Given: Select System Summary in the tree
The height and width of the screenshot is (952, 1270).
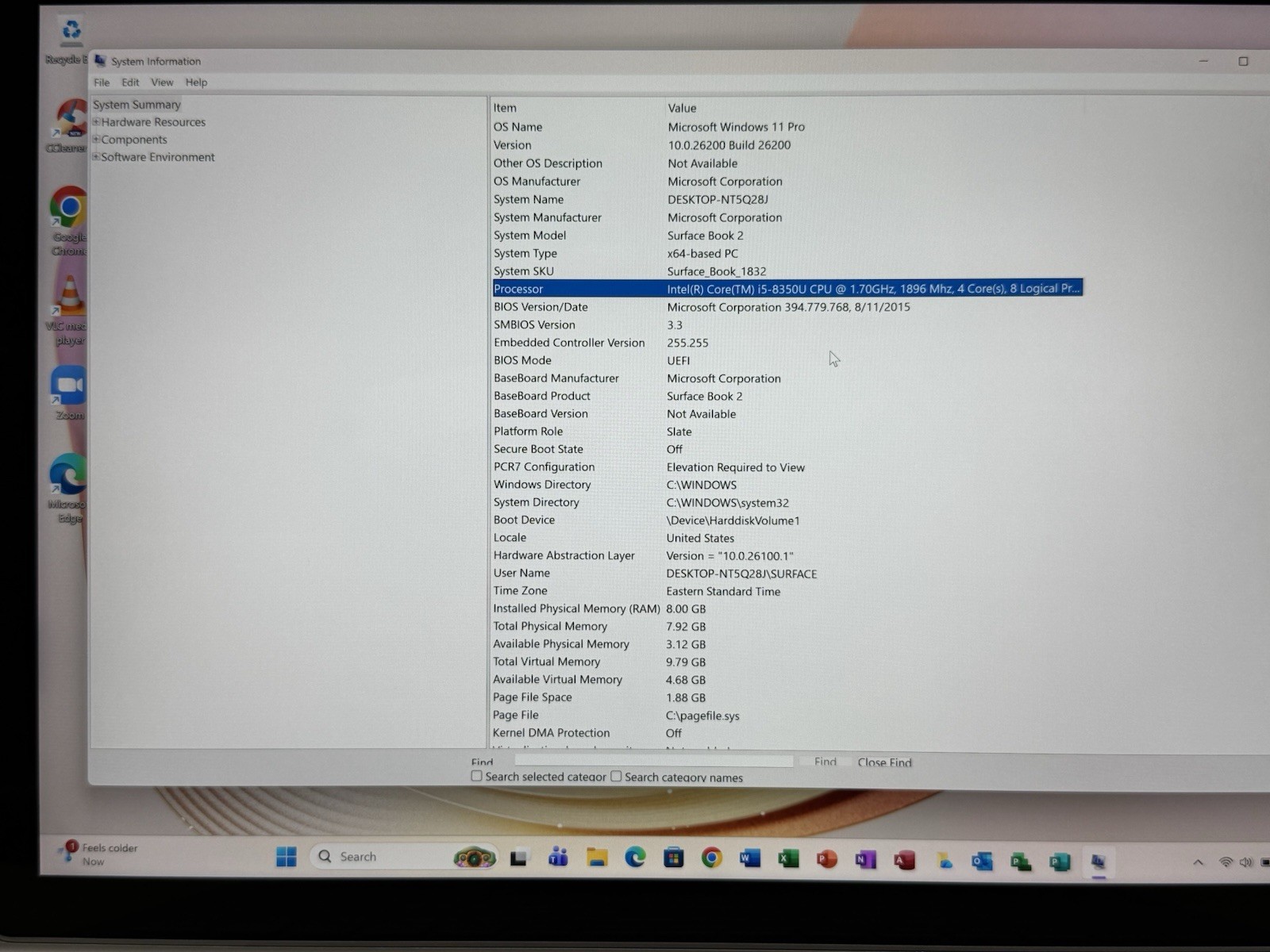Looking at the screenshot, I should (x=137, y=105).
